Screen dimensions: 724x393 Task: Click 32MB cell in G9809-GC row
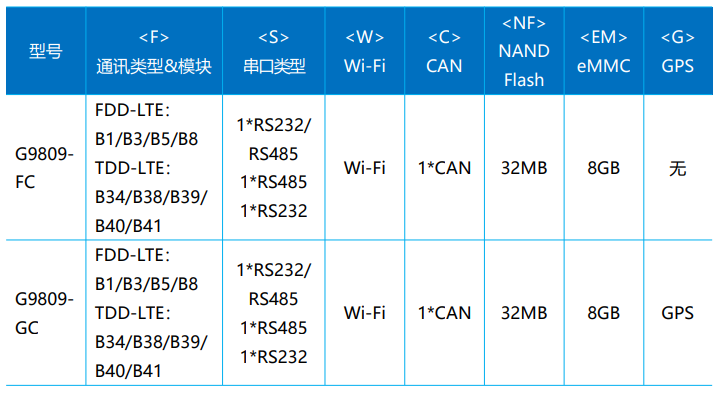(524, 313)
